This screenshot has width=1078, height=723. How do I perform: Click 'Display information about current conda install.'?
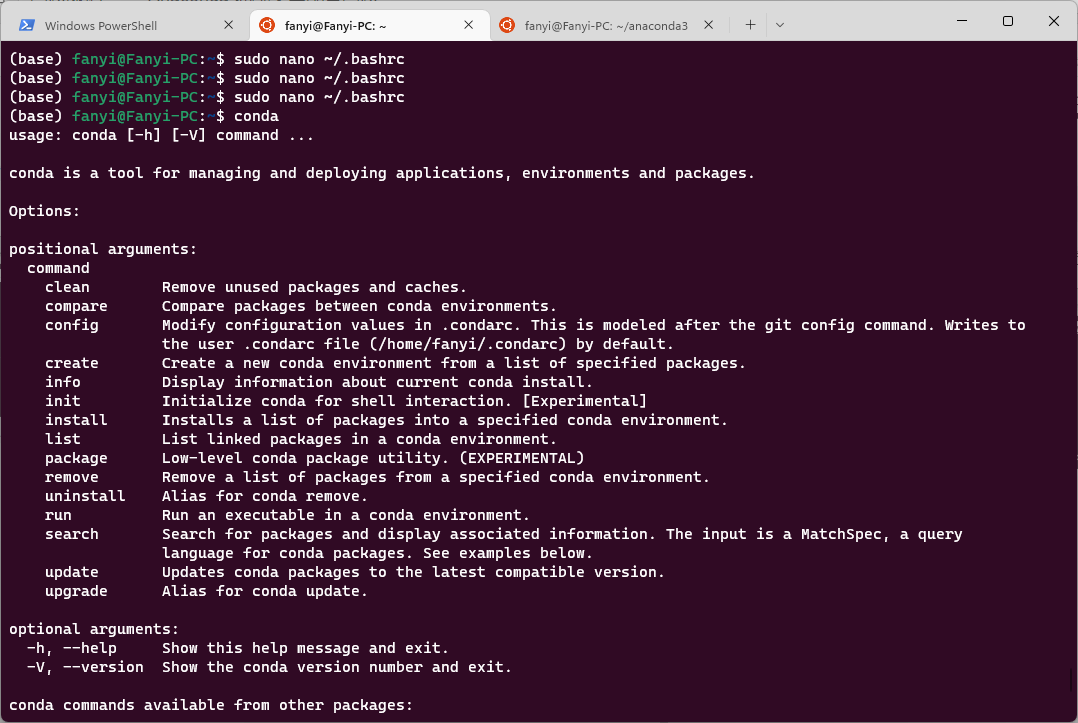377,382
